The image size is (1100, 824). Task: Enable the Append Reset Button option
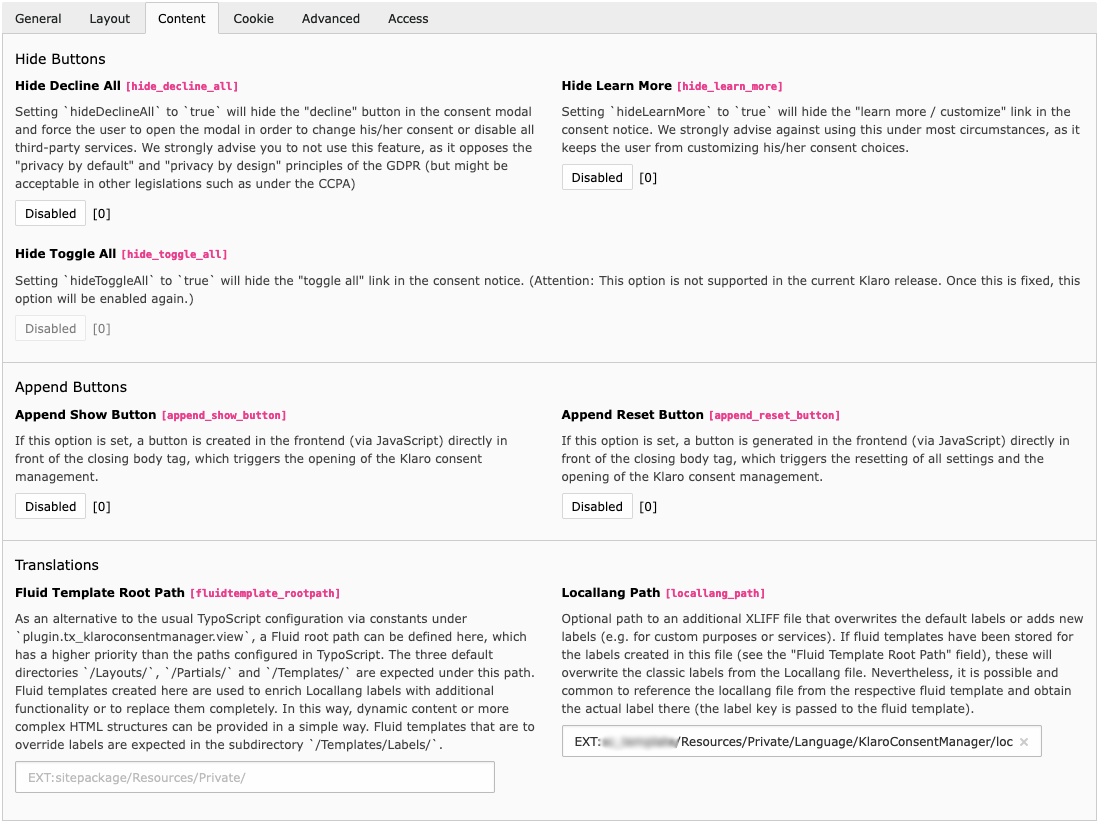point(597,506)
